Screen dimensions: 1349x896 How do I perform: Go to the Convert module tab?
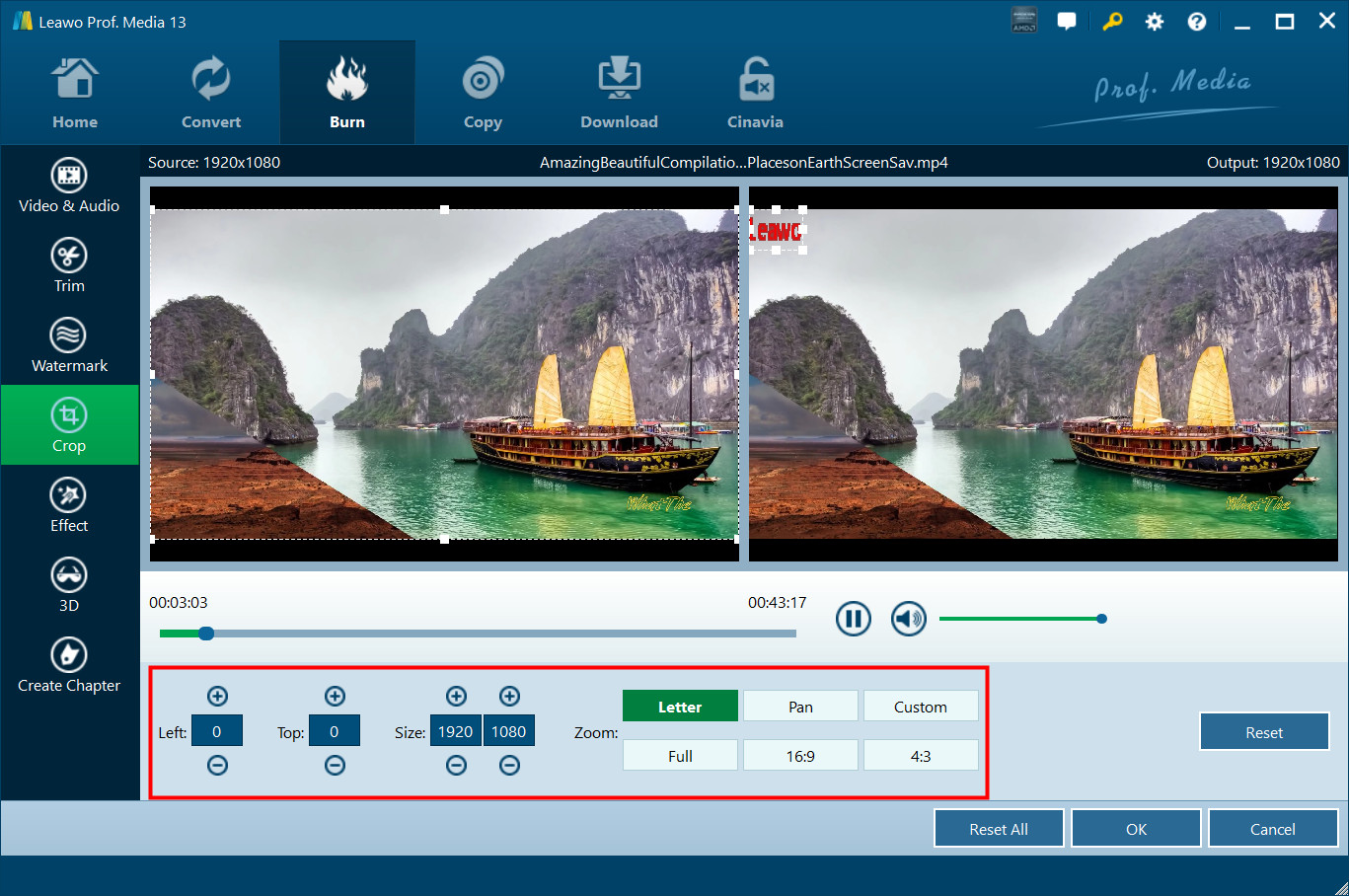(211, 94)
